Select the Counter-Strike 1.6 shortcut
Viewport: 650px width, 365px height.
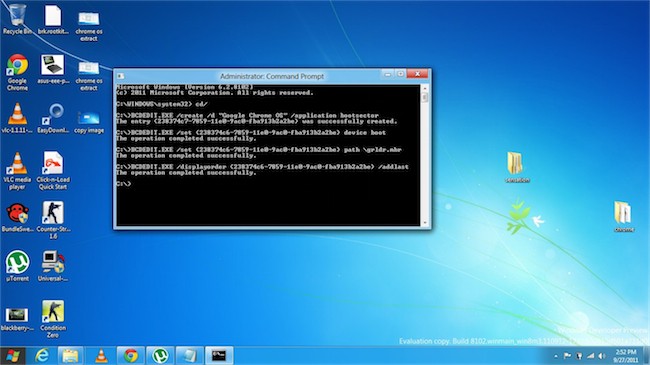click(53, 220)
